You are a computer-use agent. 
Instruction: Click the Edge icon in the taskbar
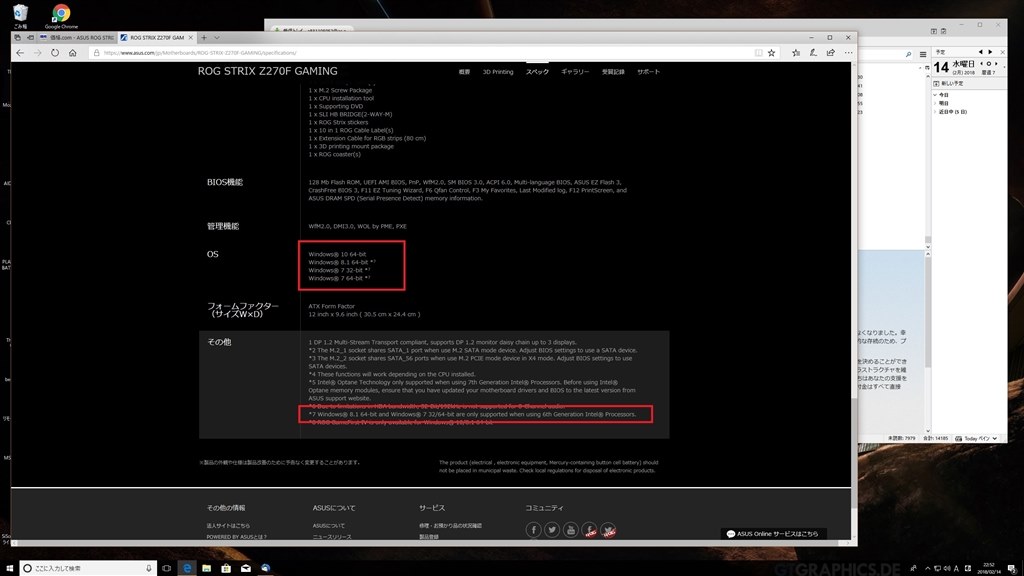click(x=187, y=568)
